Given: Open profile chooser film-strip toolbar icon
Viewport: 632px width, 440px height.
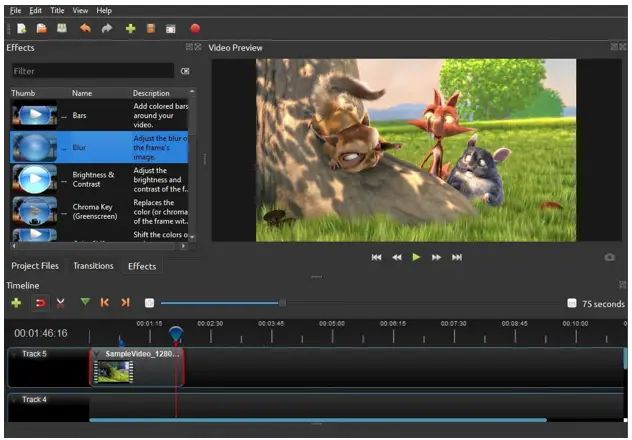Looking at the screenshot, I should pyautogui.click(x=150, y=29).
